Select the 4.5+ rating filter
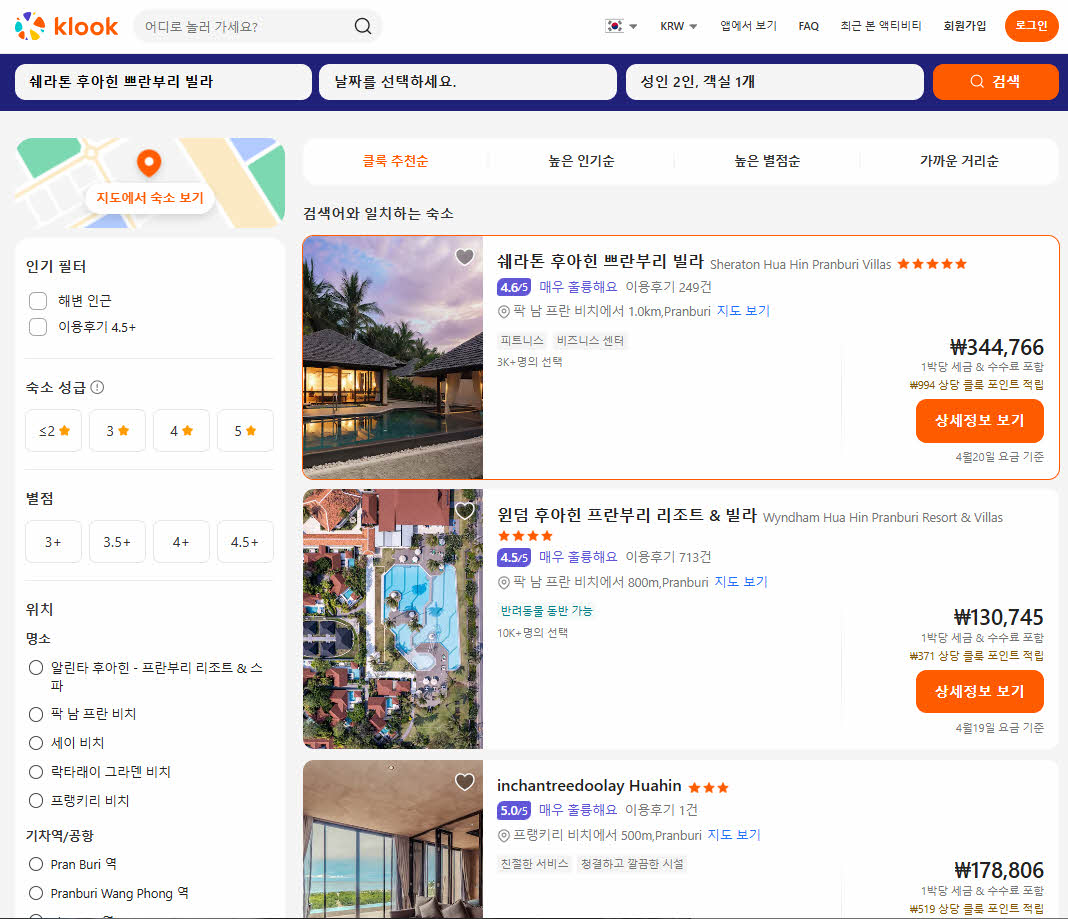 (x=245, y=542)
